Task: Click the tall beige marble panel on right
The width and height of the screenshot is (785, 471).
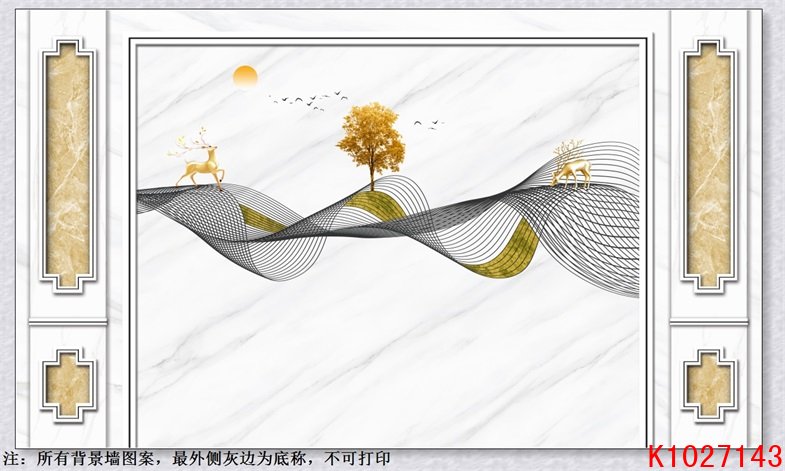Action: pyautogui.click(x=708, y=166)
